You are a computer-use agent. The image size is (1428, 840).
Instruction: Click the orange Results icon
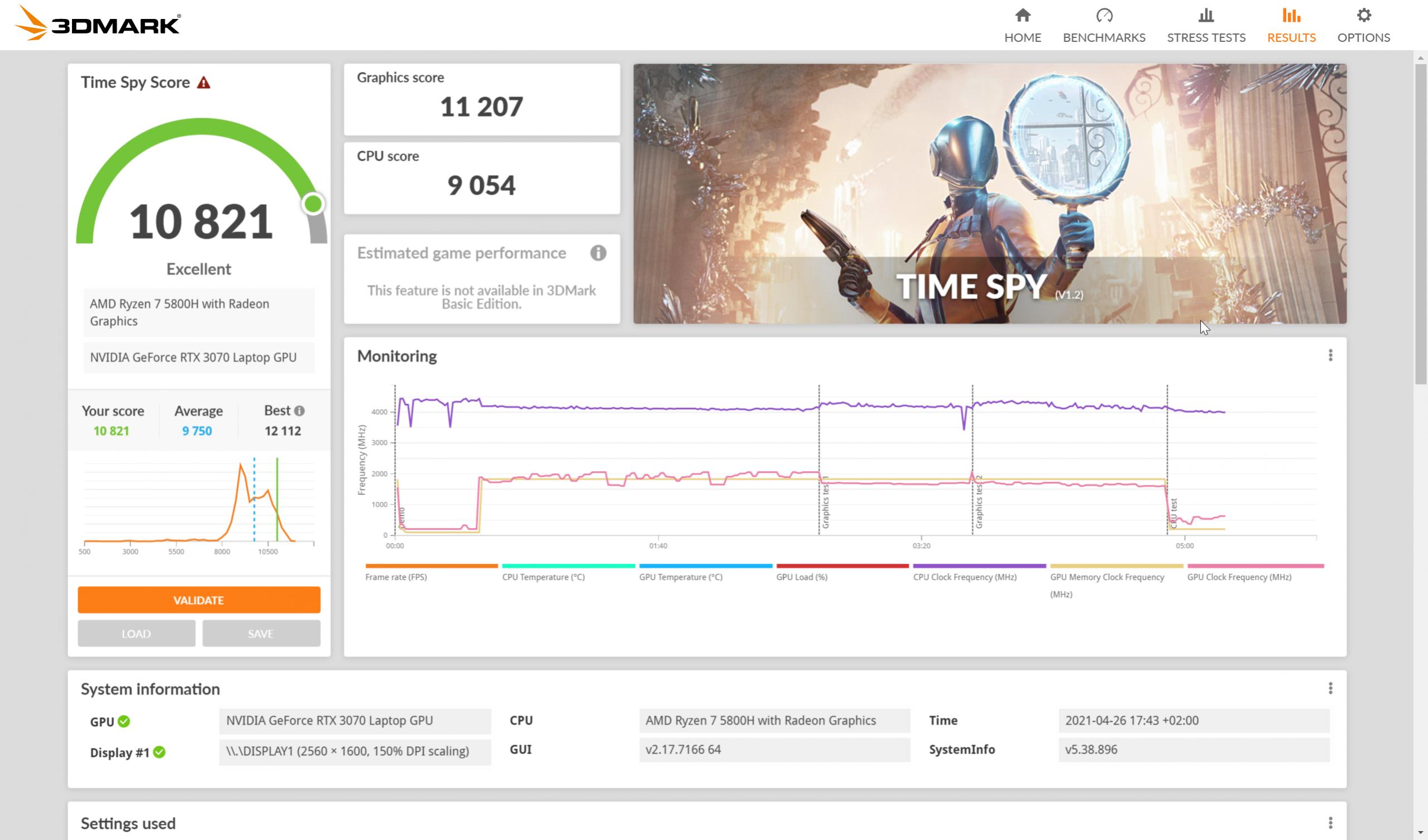click(x=1291, y=15)
